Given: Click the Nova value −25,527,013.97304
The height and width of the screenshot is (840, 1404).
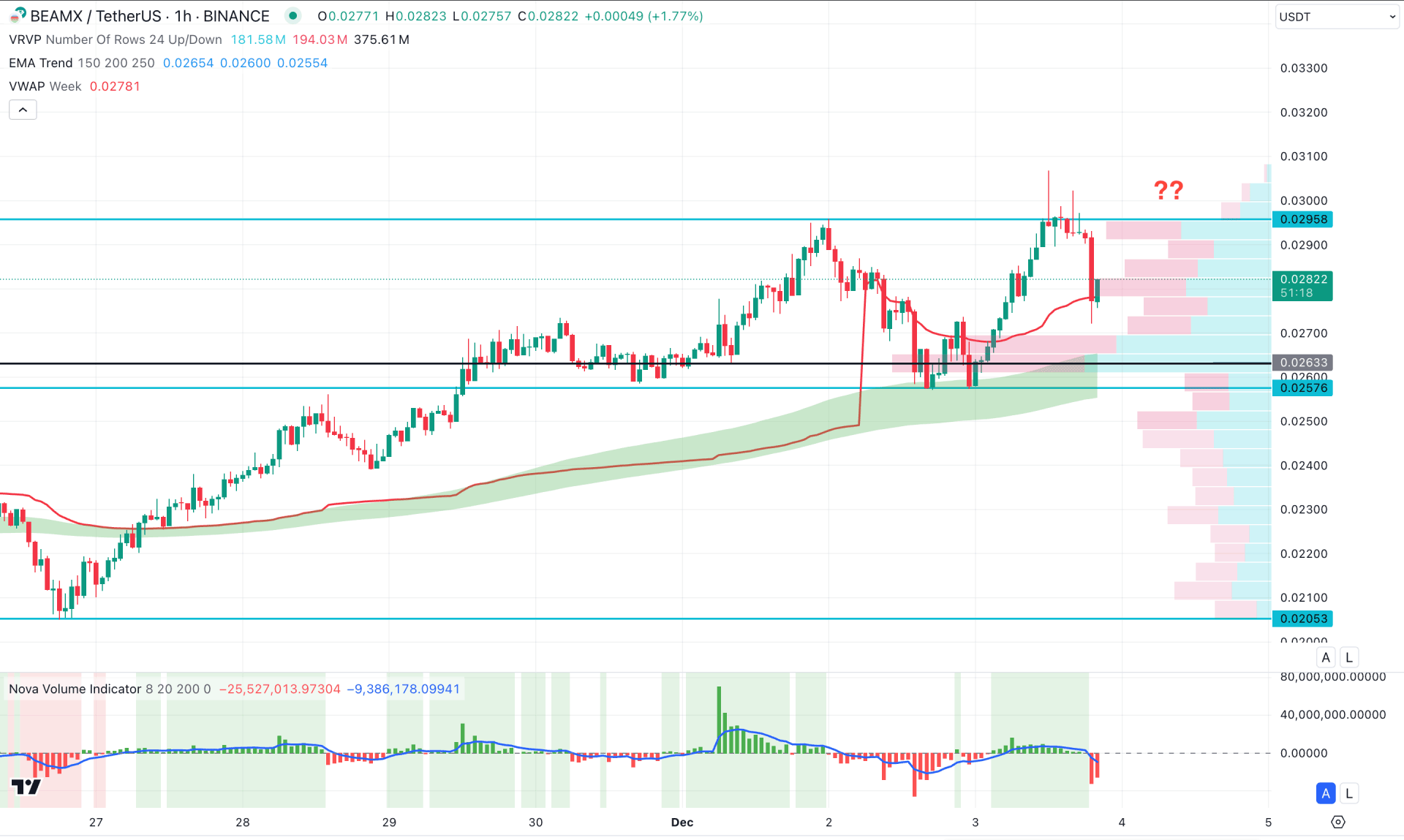Looking at the screenshot, I should coord(280,689).
